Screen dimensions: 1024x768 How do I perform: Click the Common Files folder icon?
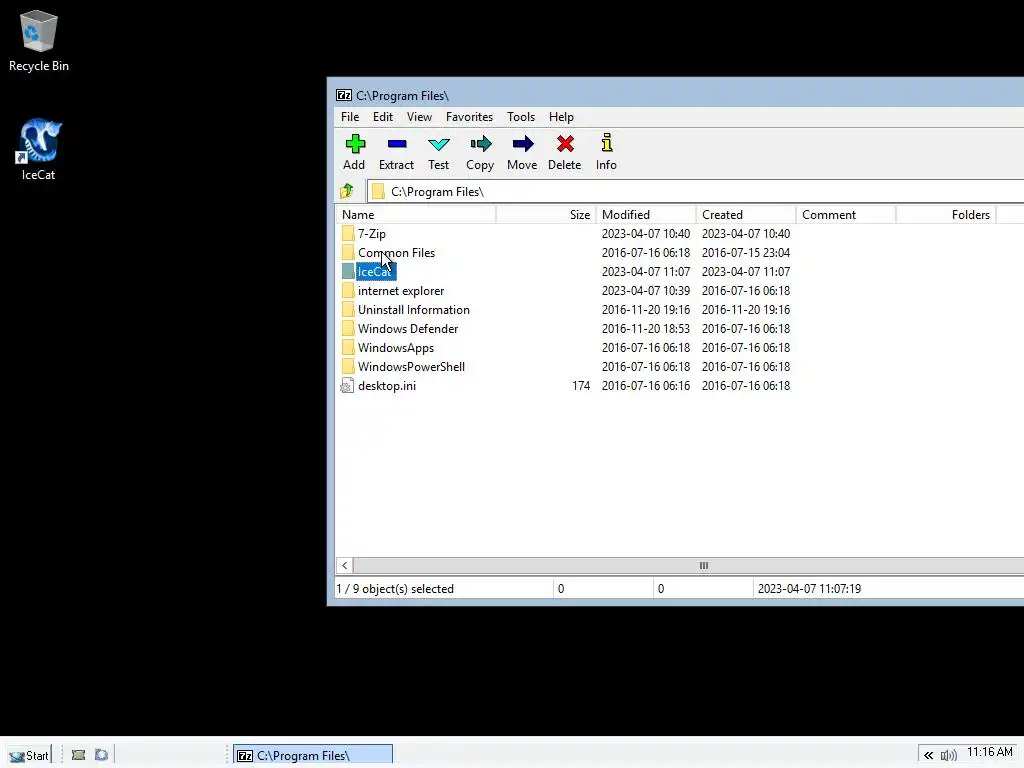click(x=348, y=253)
